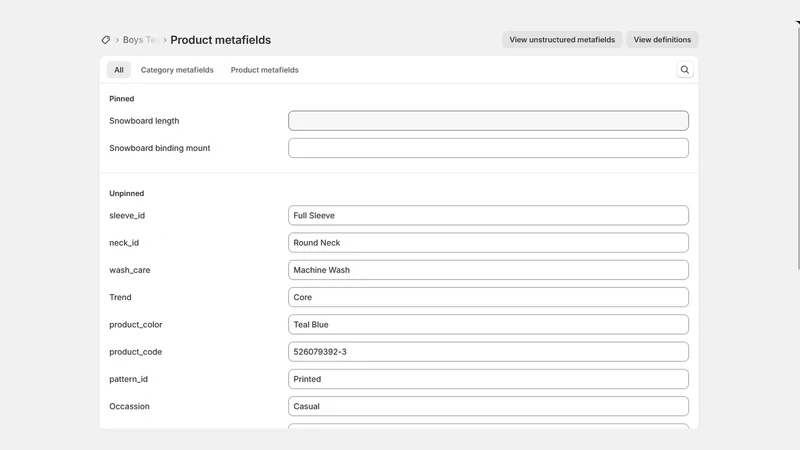Click the Snowboard binding mount label
This screenshot has height=450, width=800.
pos(160,148)
